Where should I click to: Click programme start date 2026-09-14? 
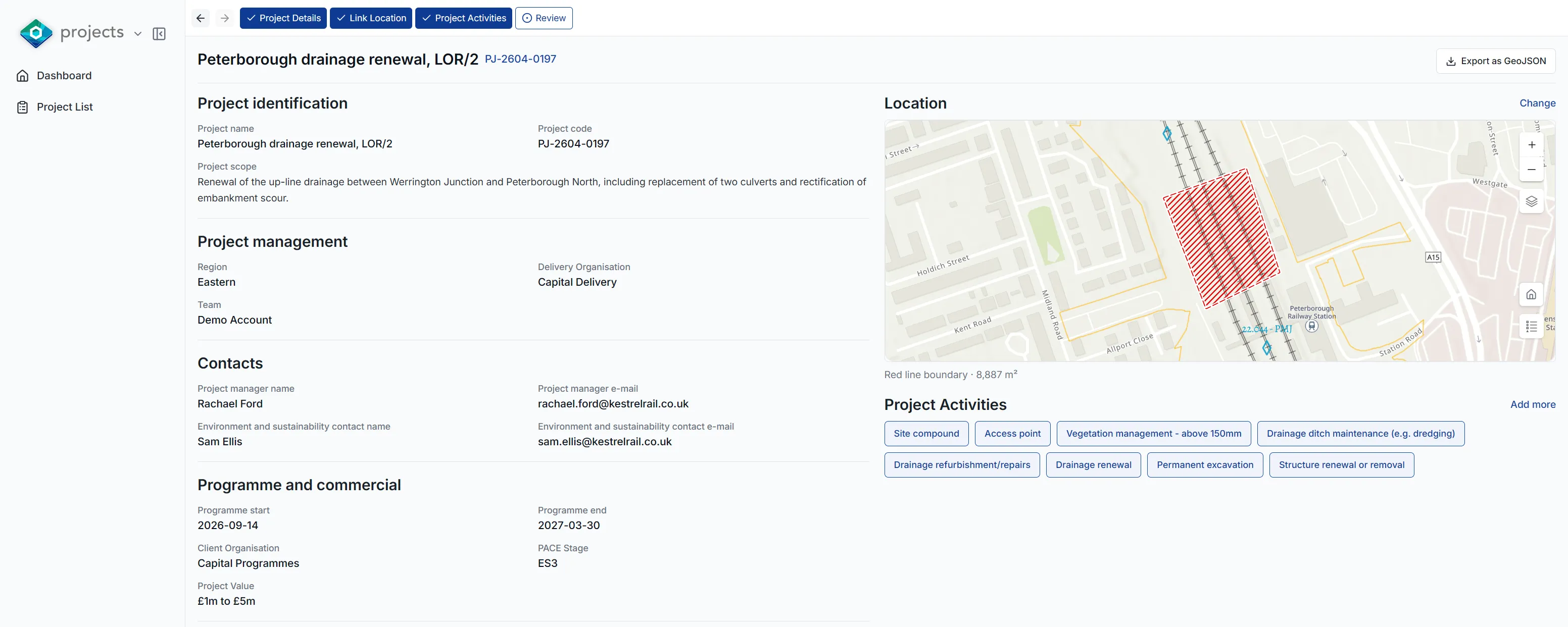coord(228,526)
